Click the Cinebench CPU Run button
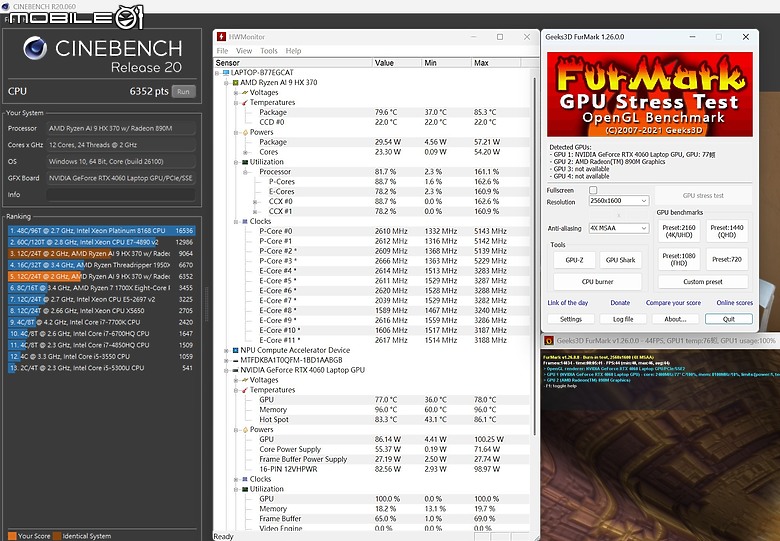The width and height of the screenshot is (780, 541). pyautogui.click(x=184, y=91)
